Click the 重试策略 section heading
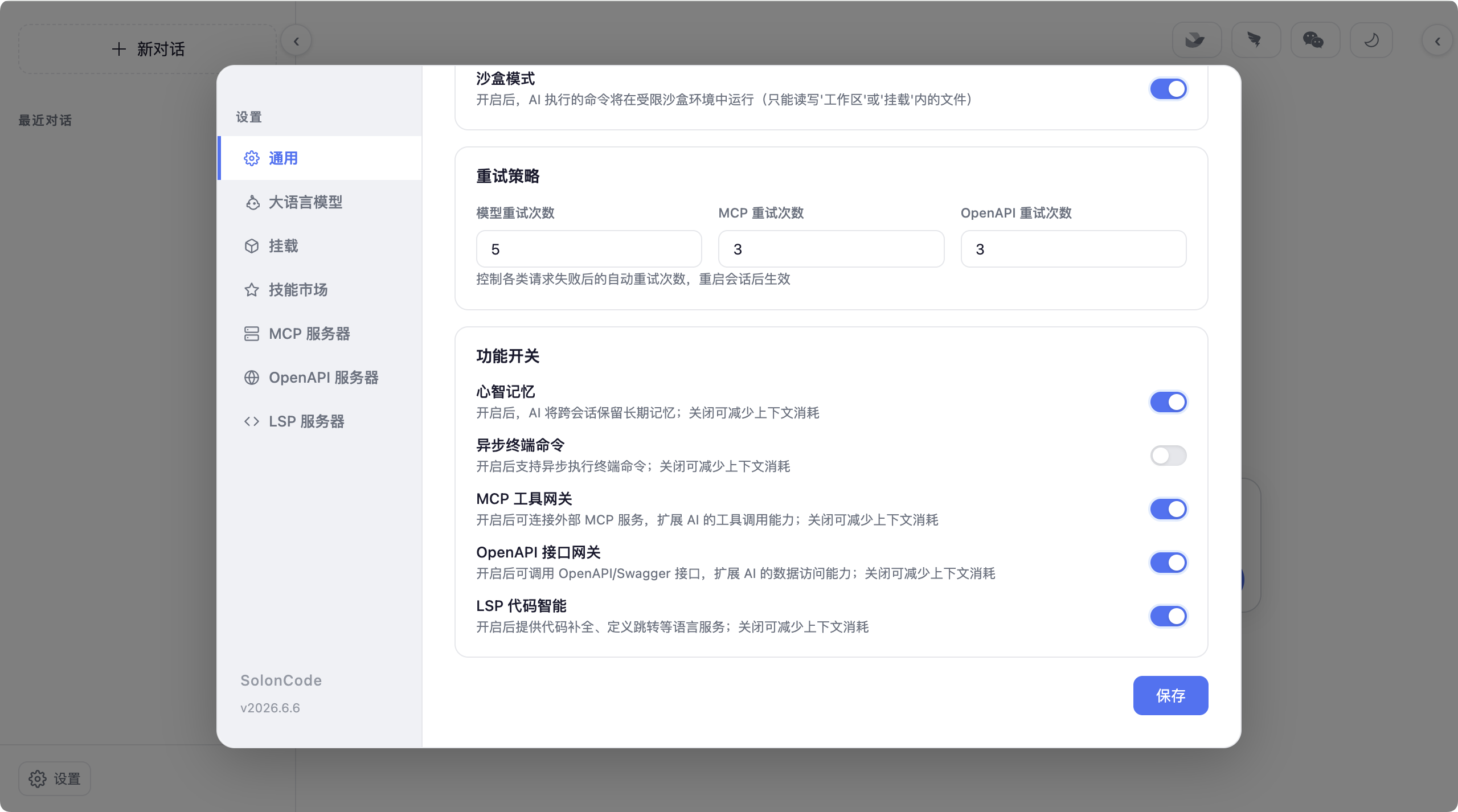This screenshot has height=812, width=1458. pos(507,177)
